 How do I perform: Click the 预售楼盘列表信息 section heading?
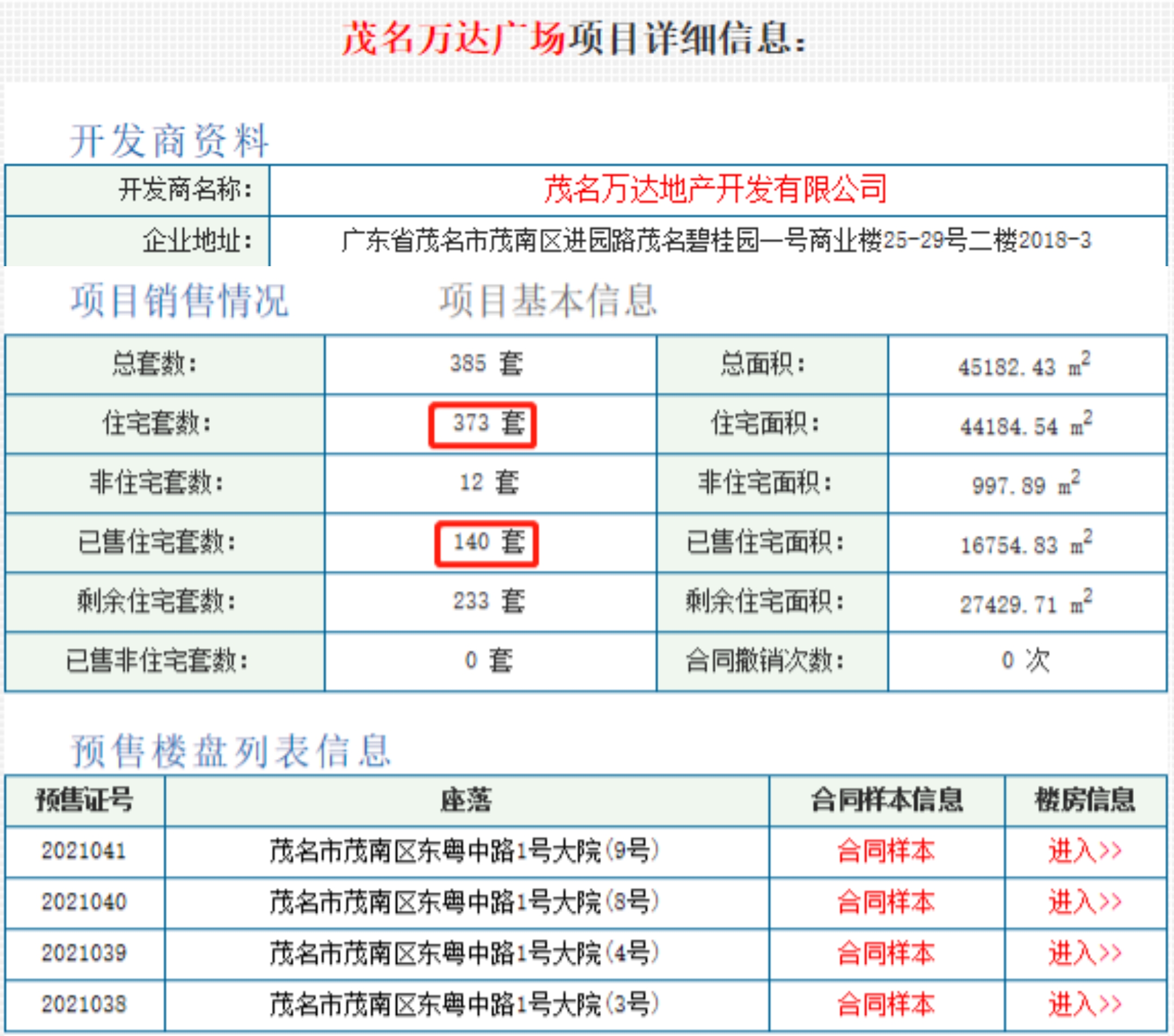[230, 751]
